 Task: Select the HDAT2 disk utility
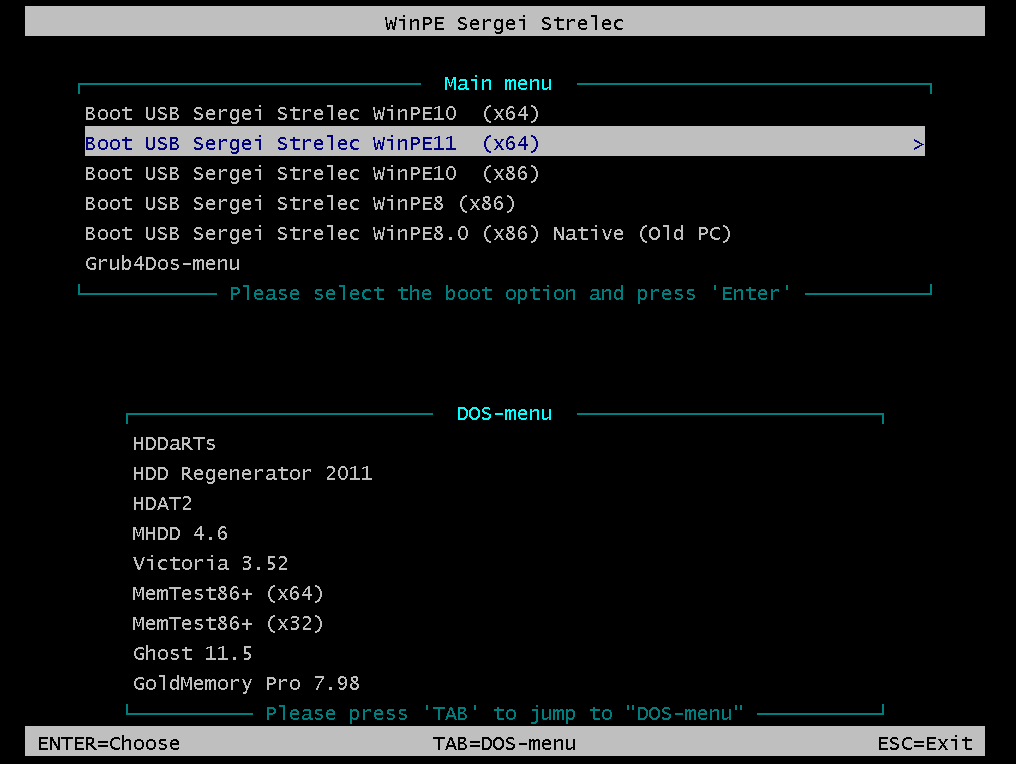tap(162, 504)
